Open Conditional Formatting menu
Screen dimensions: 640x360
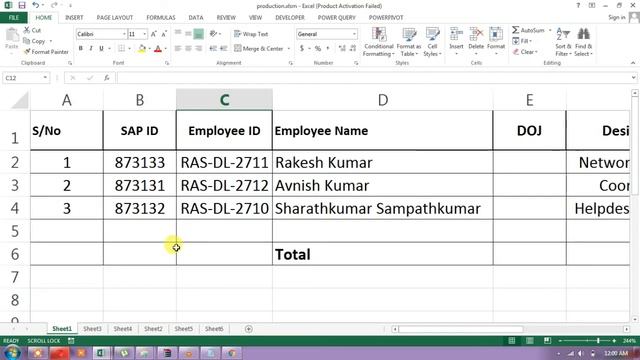(379, 42)
